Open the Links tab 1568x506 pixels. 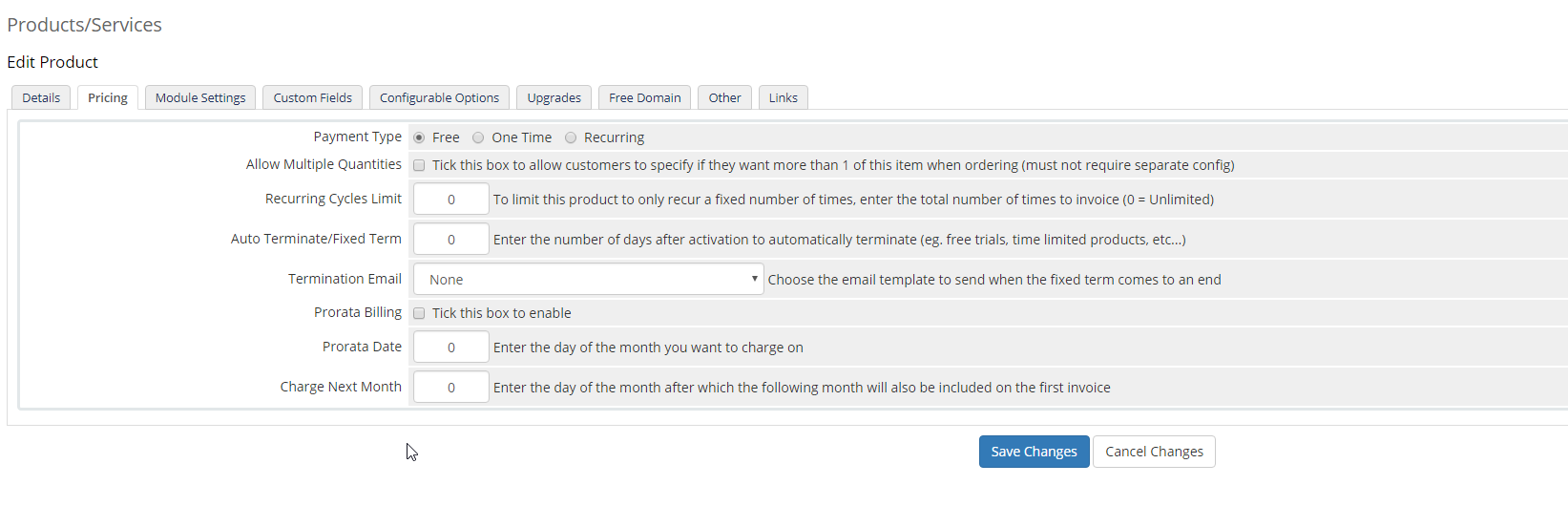pos(783,97)
